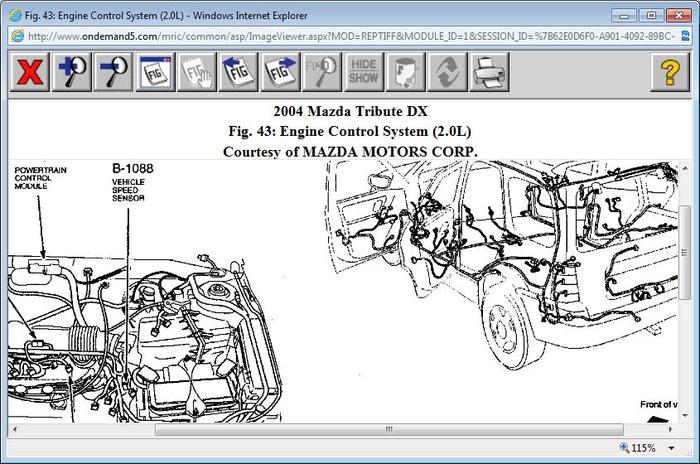The height and width of the screenshot is (464, 700).
Task: Click the vertical scrollbar up arrow
Action: (x=685, y=168)
